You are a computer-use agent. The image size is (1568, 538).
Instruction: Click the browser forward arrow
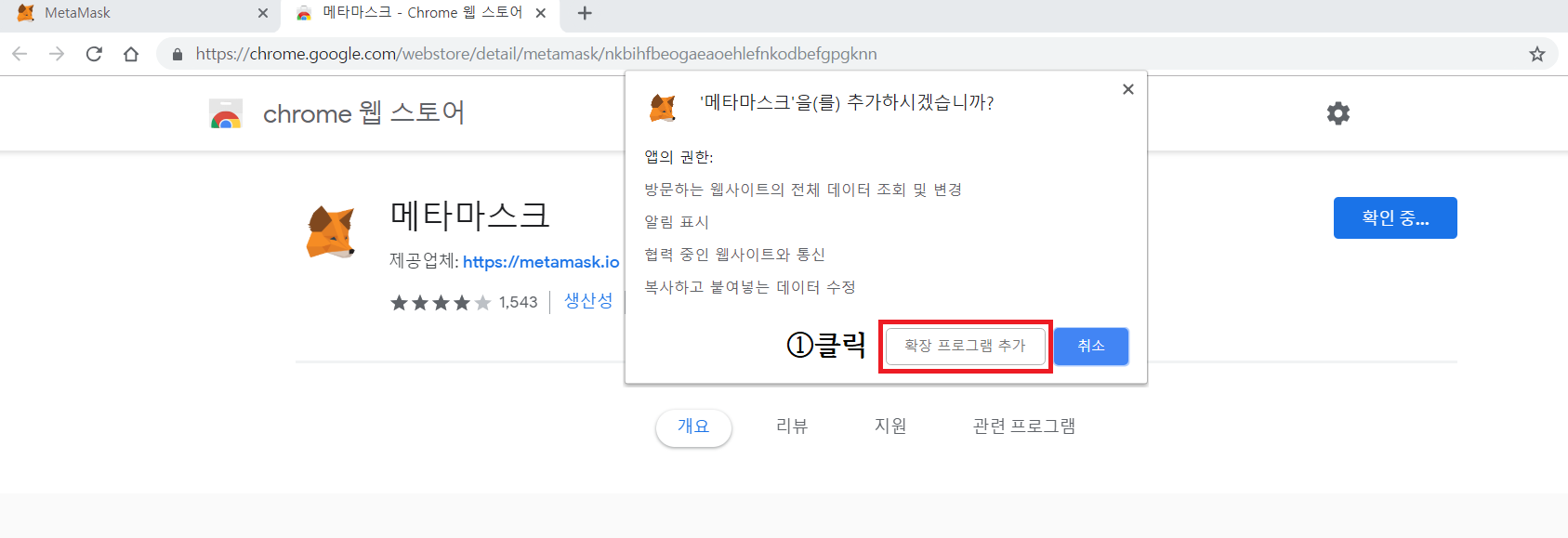coord(57,54)
